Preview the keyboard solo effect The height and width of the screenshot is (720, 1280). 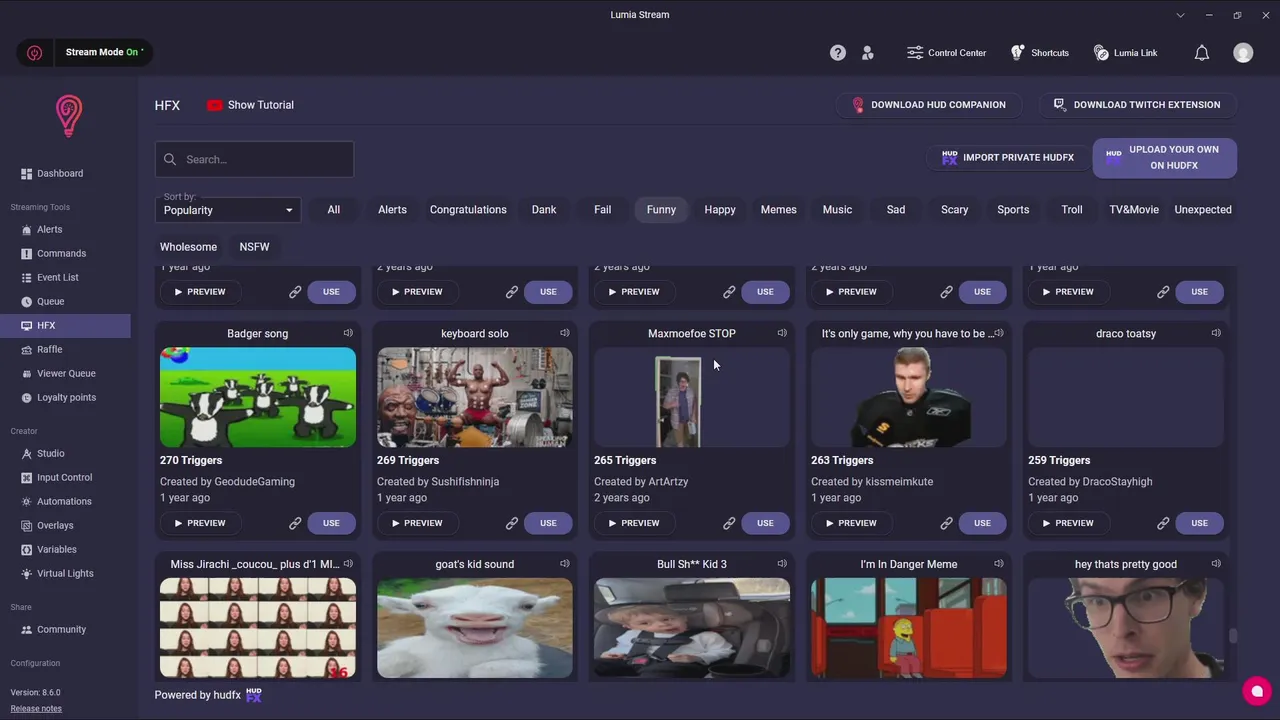click(x=417, y=523)
